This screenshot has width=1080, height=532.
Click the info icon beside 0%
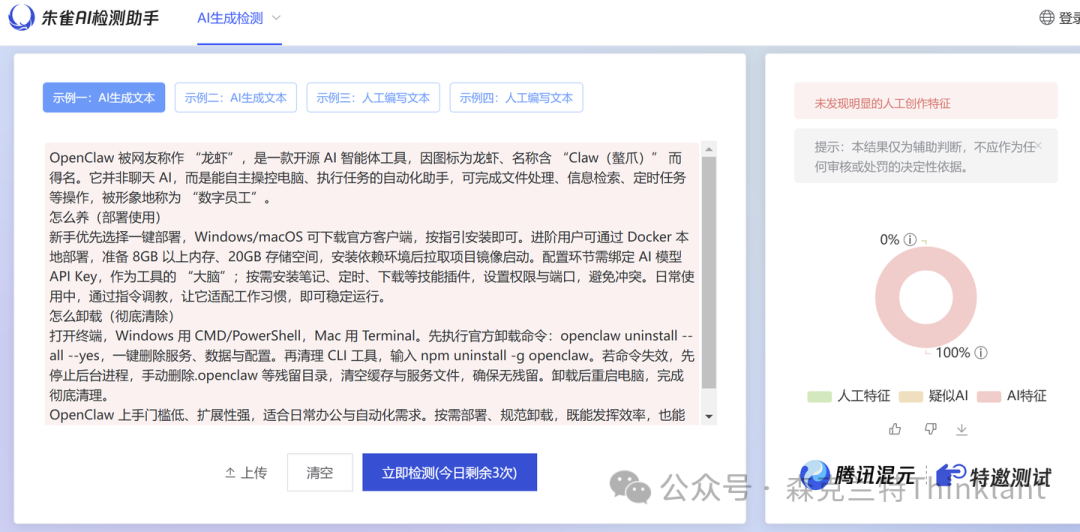910,240
